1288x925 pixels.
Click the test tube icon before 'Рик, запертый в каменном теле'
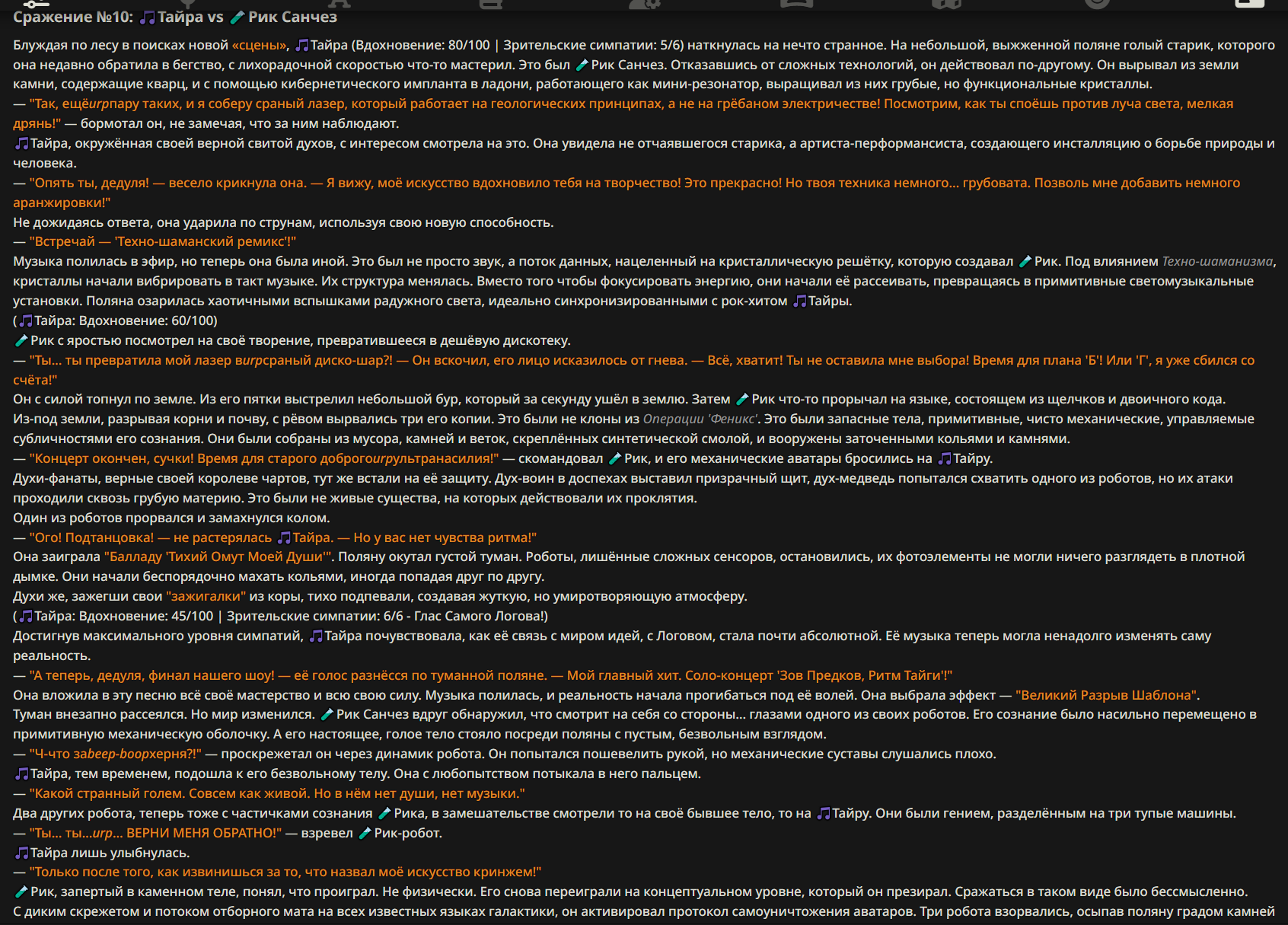pos(21,892)
